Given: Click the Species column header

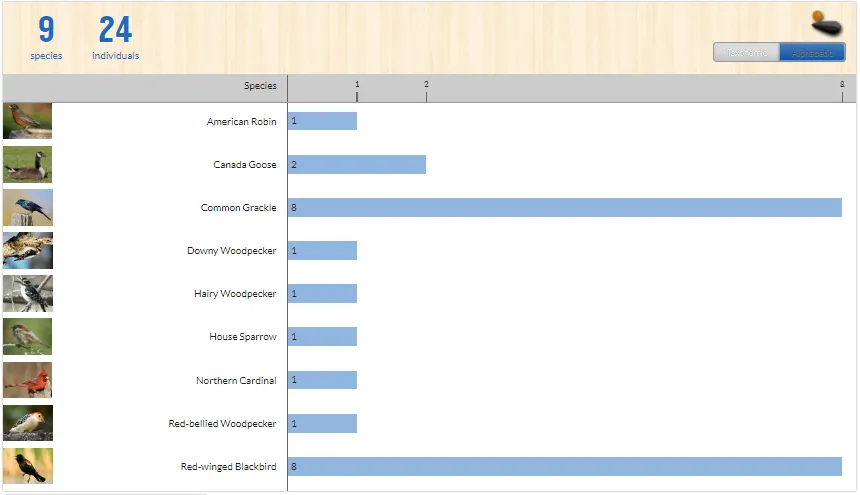Looking at the screenshot, I should (260, 86).
